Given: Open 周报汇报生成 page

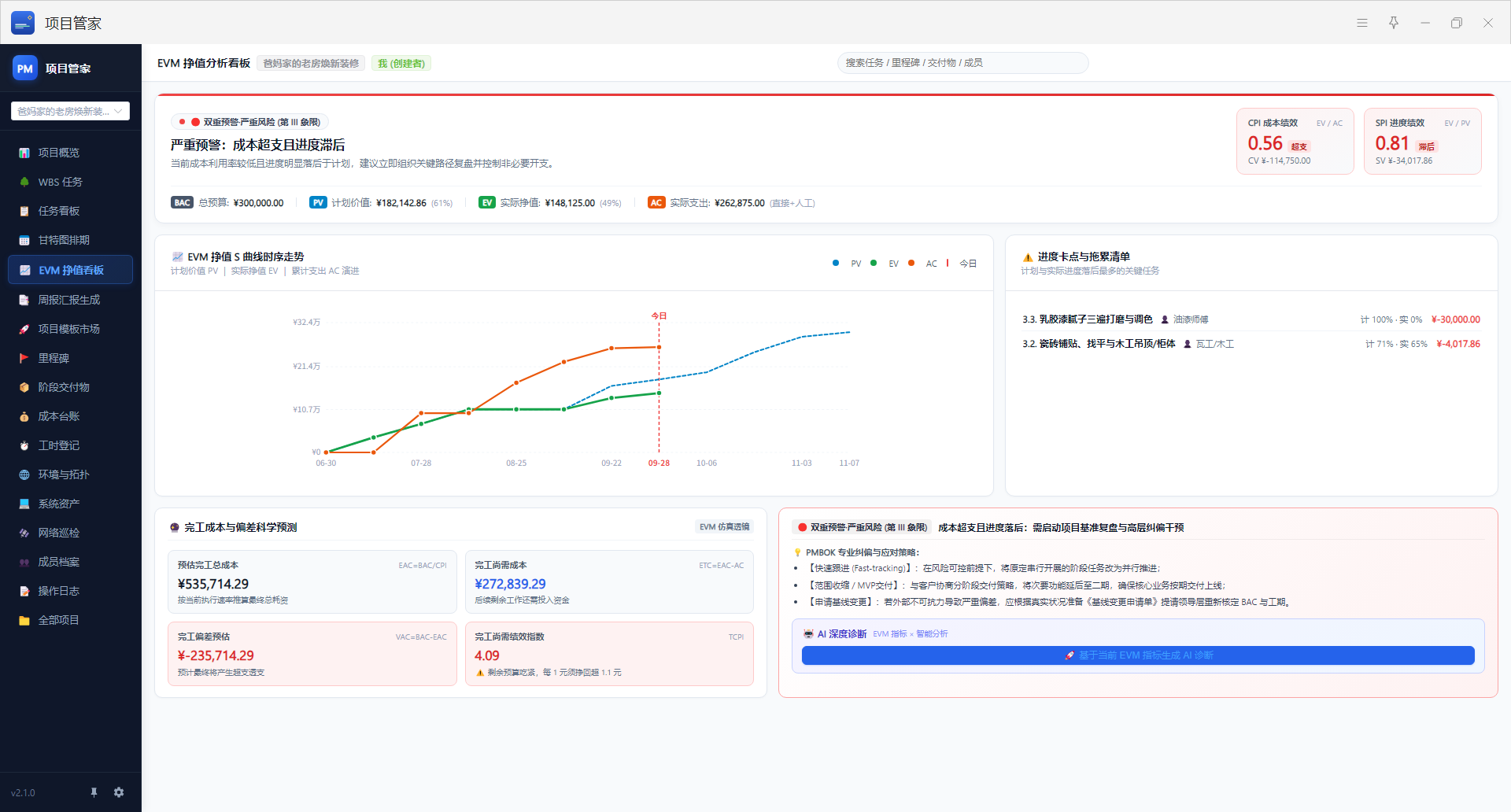Looking at the screenshot, I should click(x=70, y=300).
